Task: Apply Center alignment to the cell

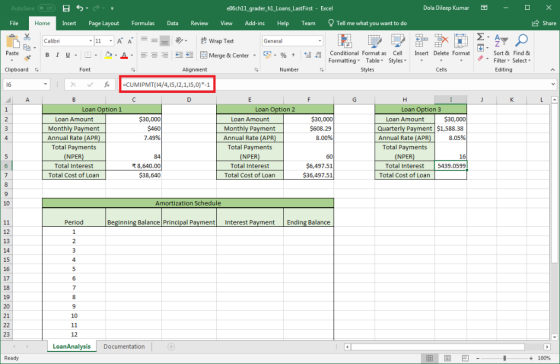Action: coord(154,55)
